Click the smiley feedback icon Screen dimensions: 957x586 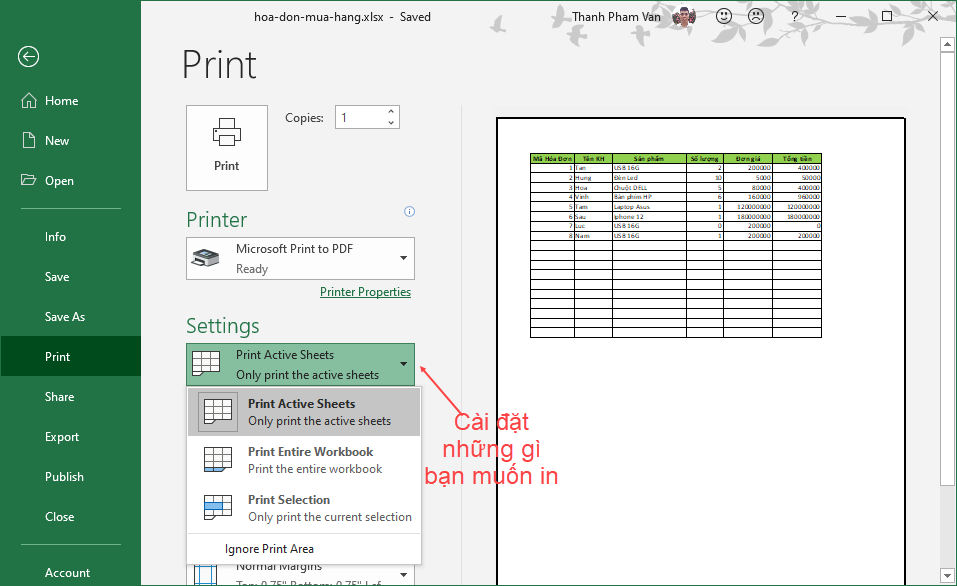(724, 16)
